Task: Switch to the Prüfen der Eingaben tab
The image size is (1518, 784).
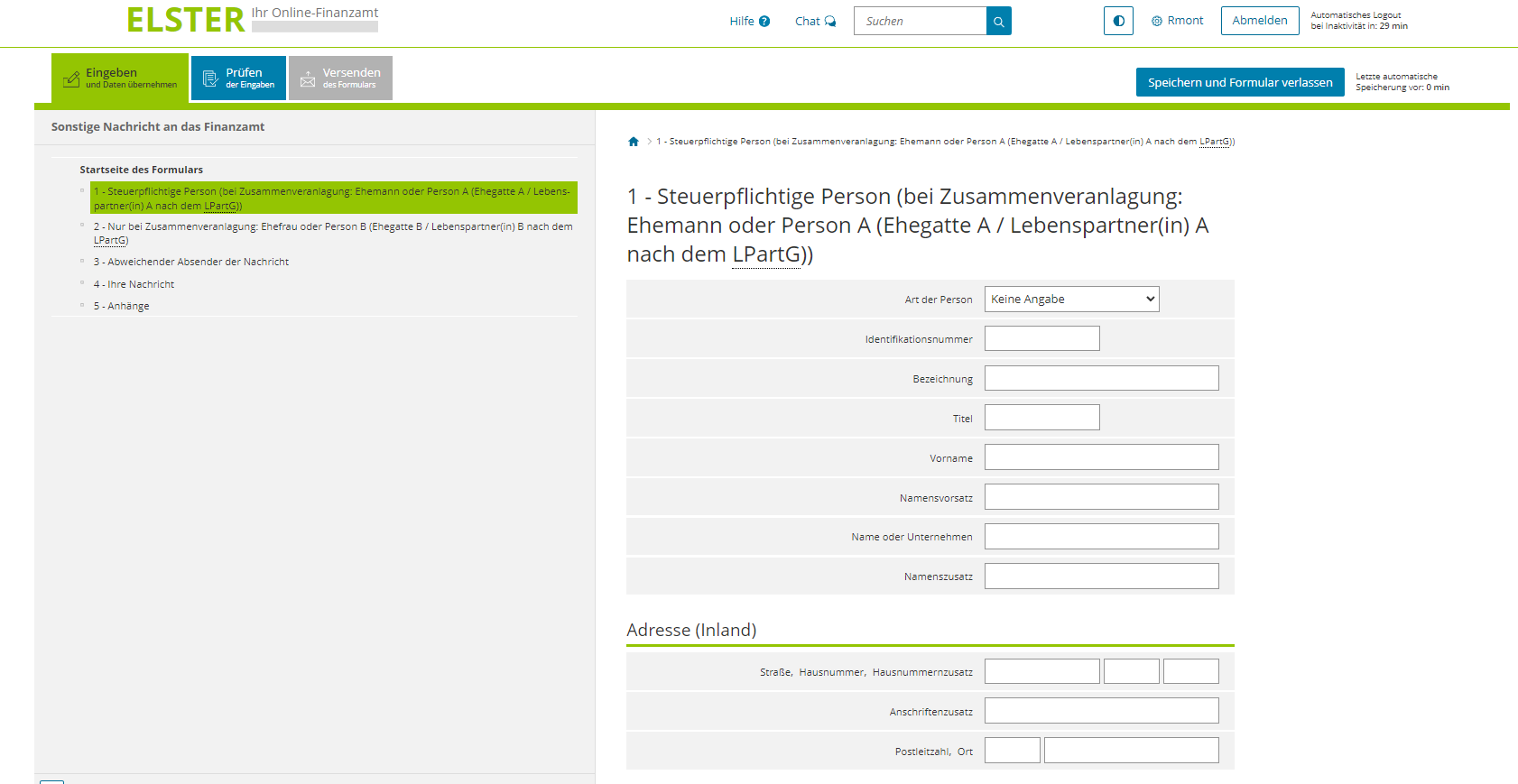Action: [x=239, y=78]
